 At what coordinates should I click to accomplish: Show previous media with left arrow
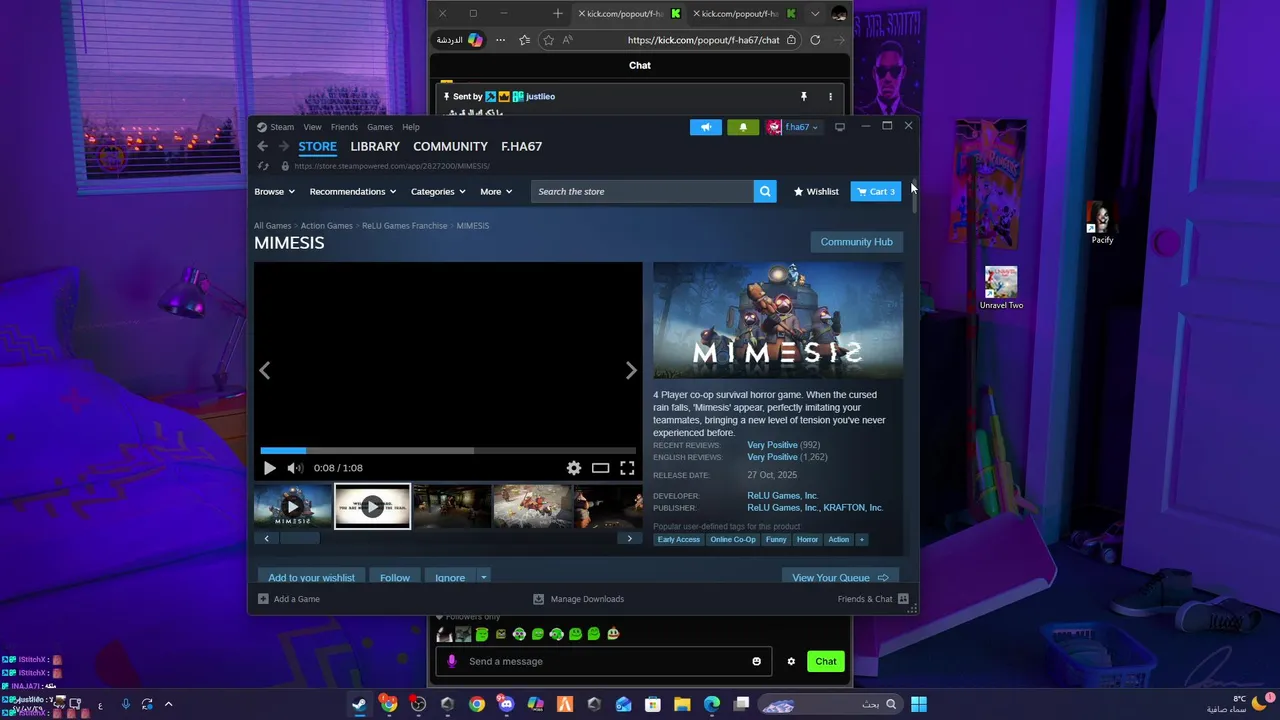coord(265,371)
